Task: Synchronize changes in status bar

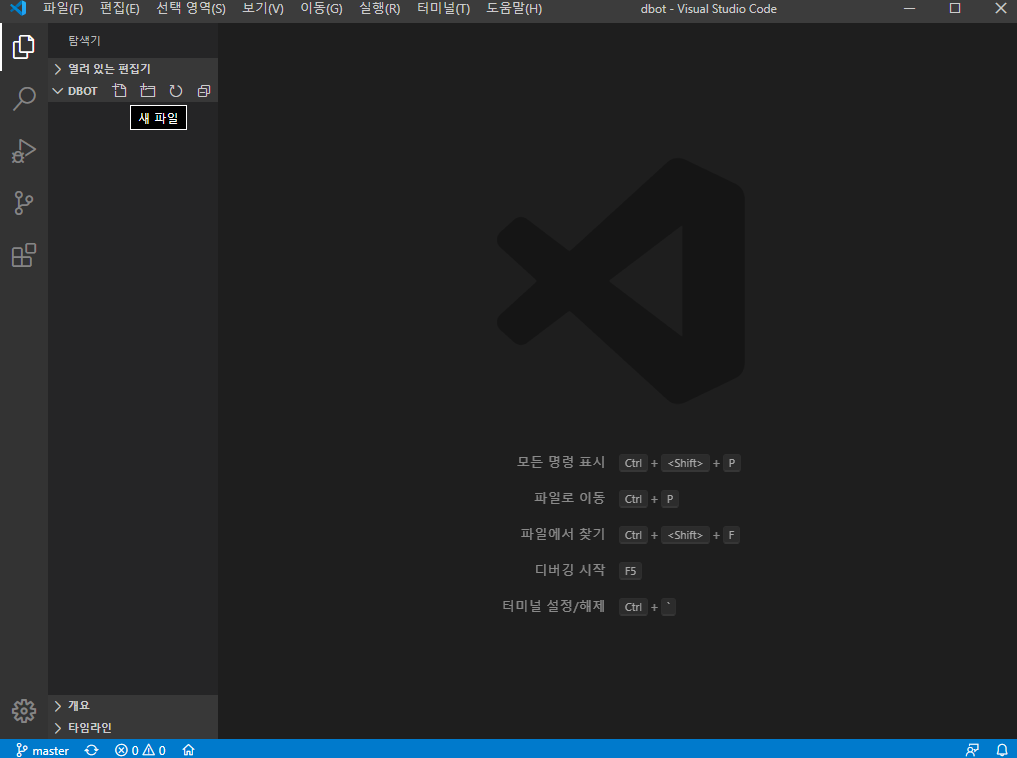Action: [x=91, y=750]
